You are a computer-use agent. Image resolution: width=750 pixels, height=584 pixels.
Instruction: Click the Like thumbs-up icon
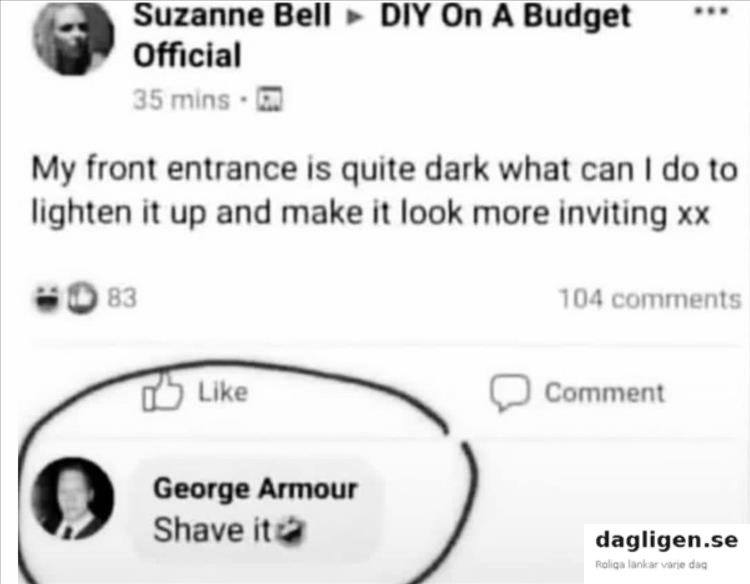pyautogui.click(x=162, y=392)
